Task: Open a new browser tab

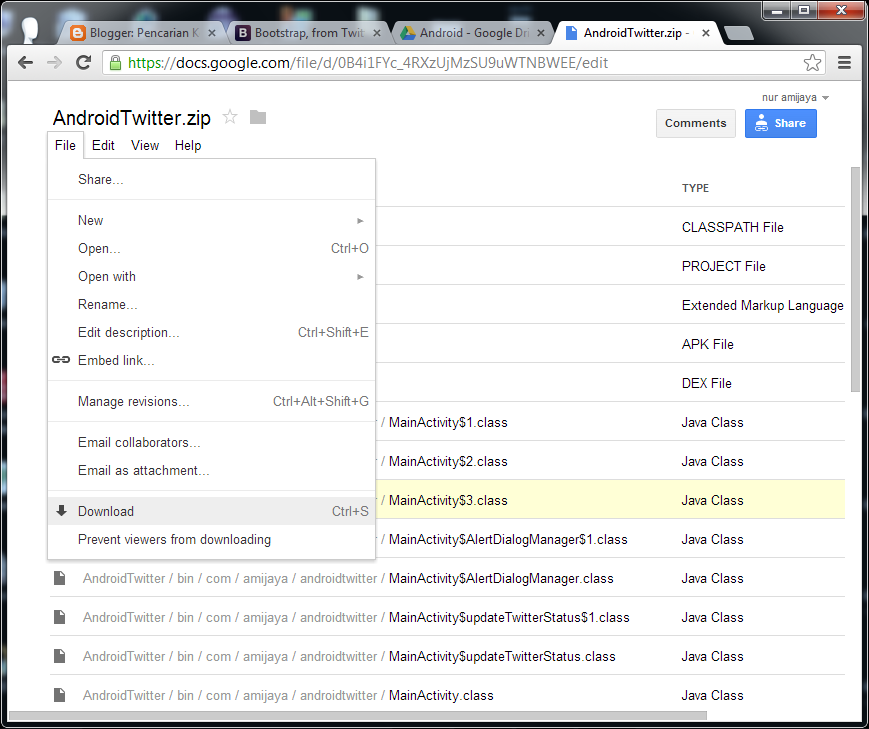Action: (x=739, y=33)
